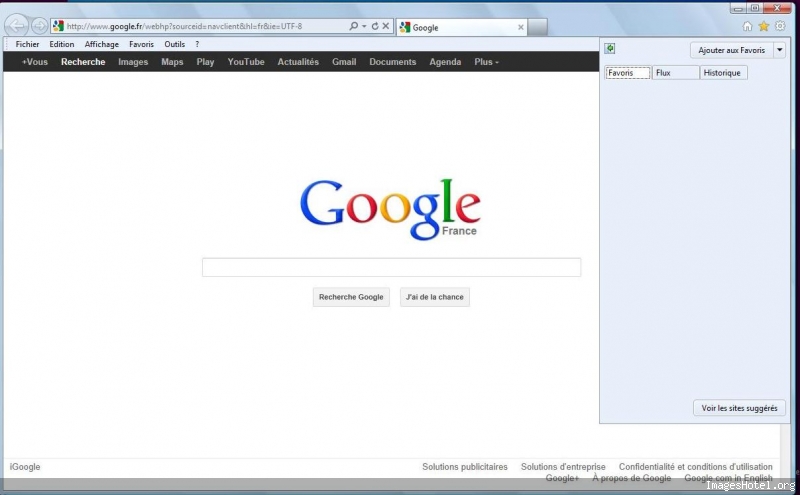This screenshot has width=800, height=495.
Task: Click into the Google search box
Action: [391, 267]
